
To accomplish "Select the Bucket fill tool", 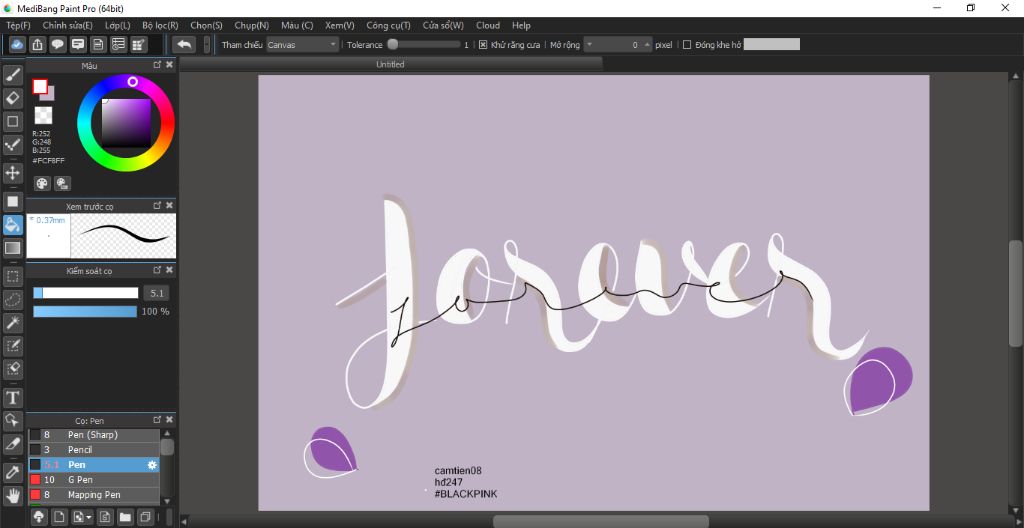I will coord(12,225).
